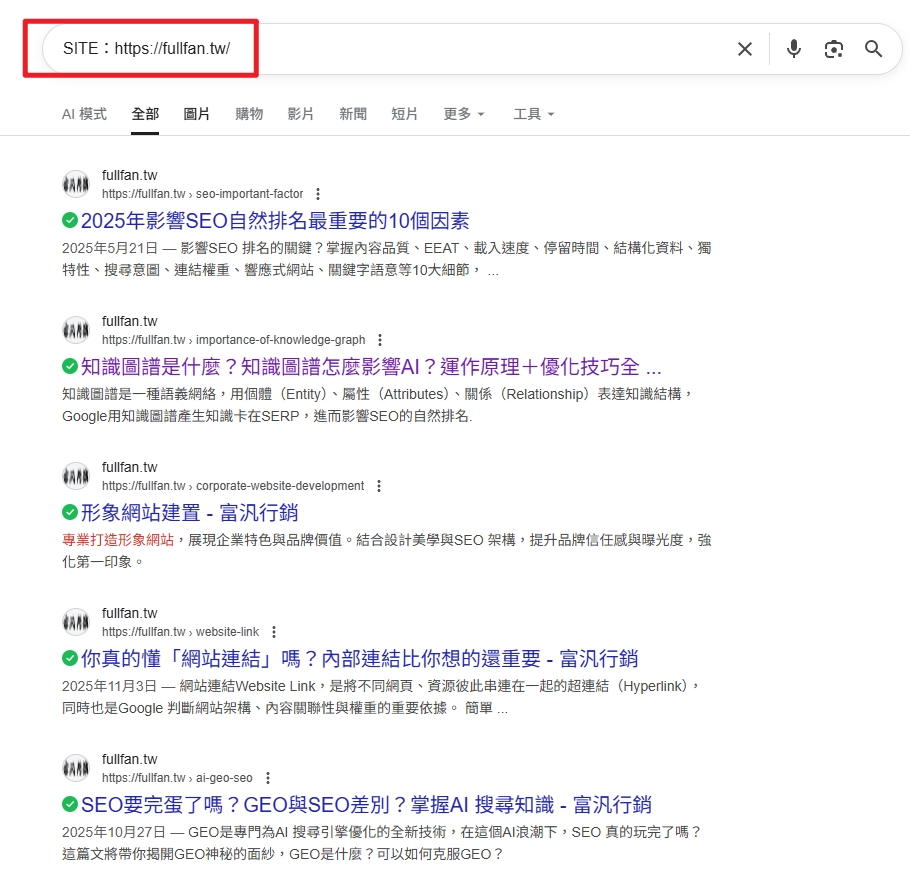Click the X to clear the search query
Image resolution: width=910 pixels, height=894 pixels.
744,48
